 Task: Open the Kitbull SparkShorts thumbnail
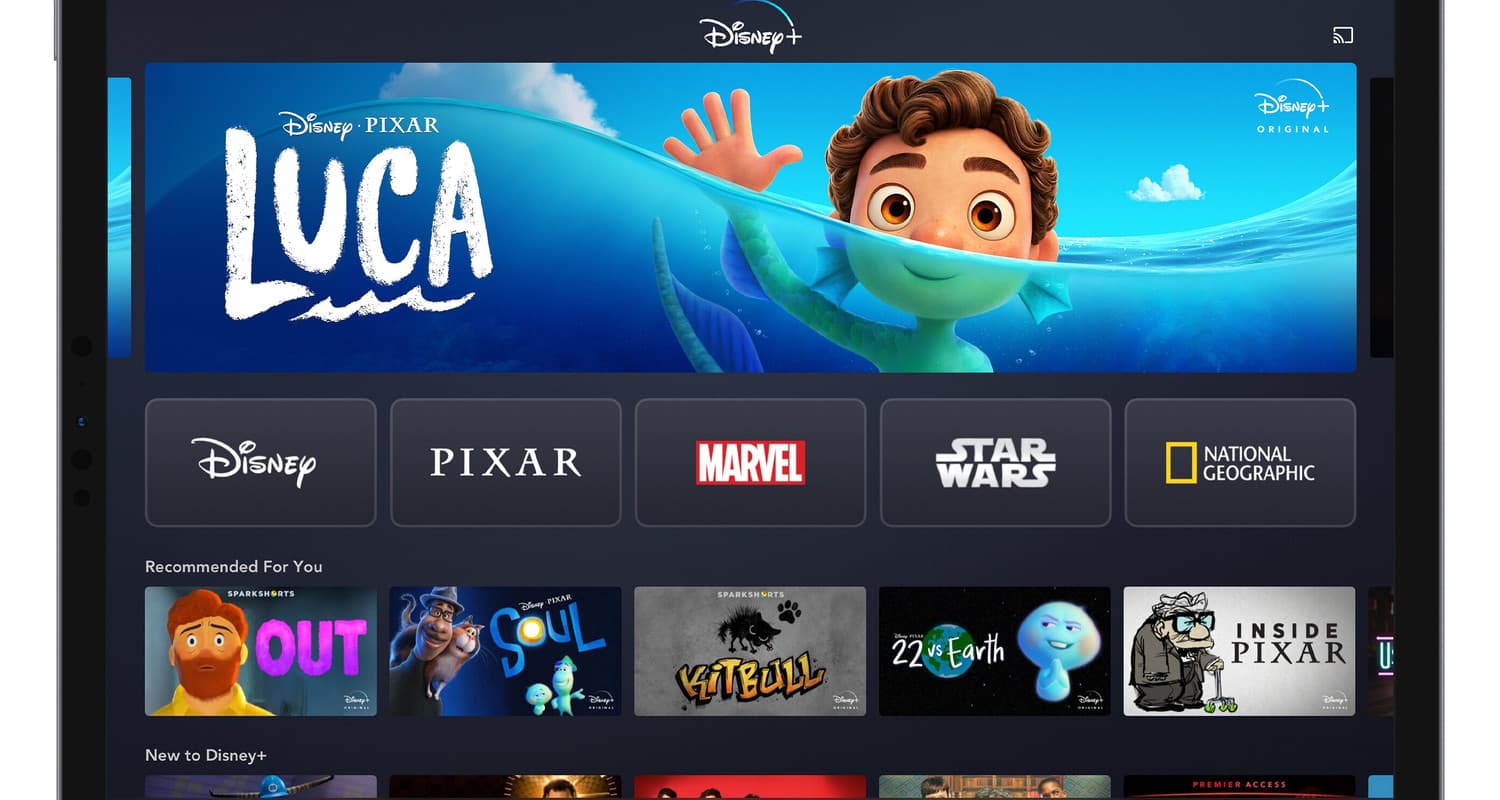tap(751, 651)
